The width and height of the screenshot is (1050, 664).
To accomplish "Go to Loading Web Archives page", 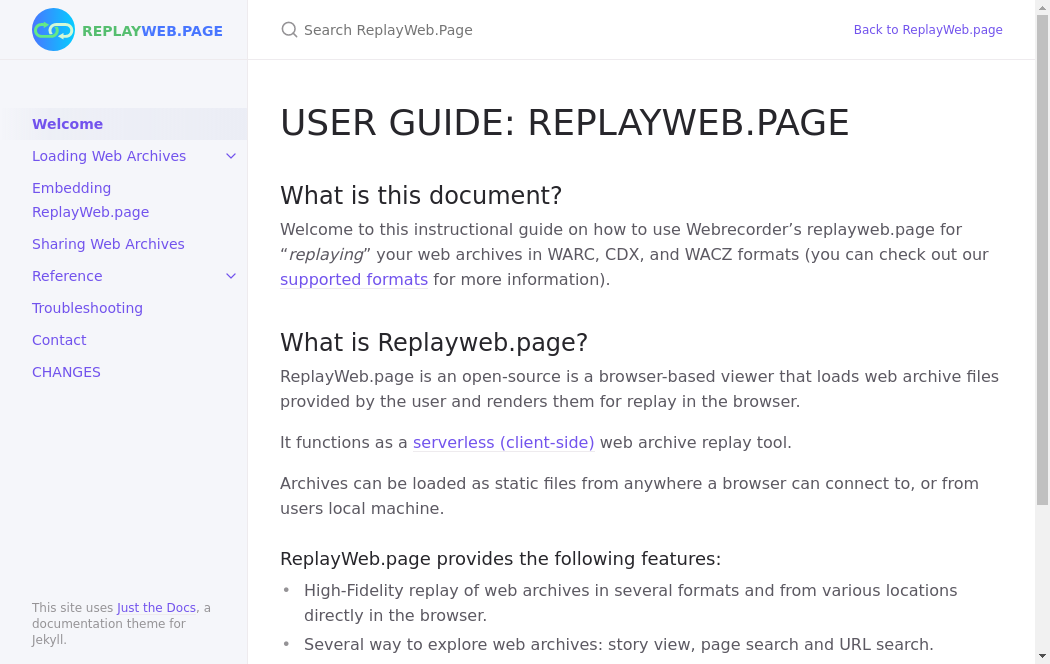I will tap(109, 156).
